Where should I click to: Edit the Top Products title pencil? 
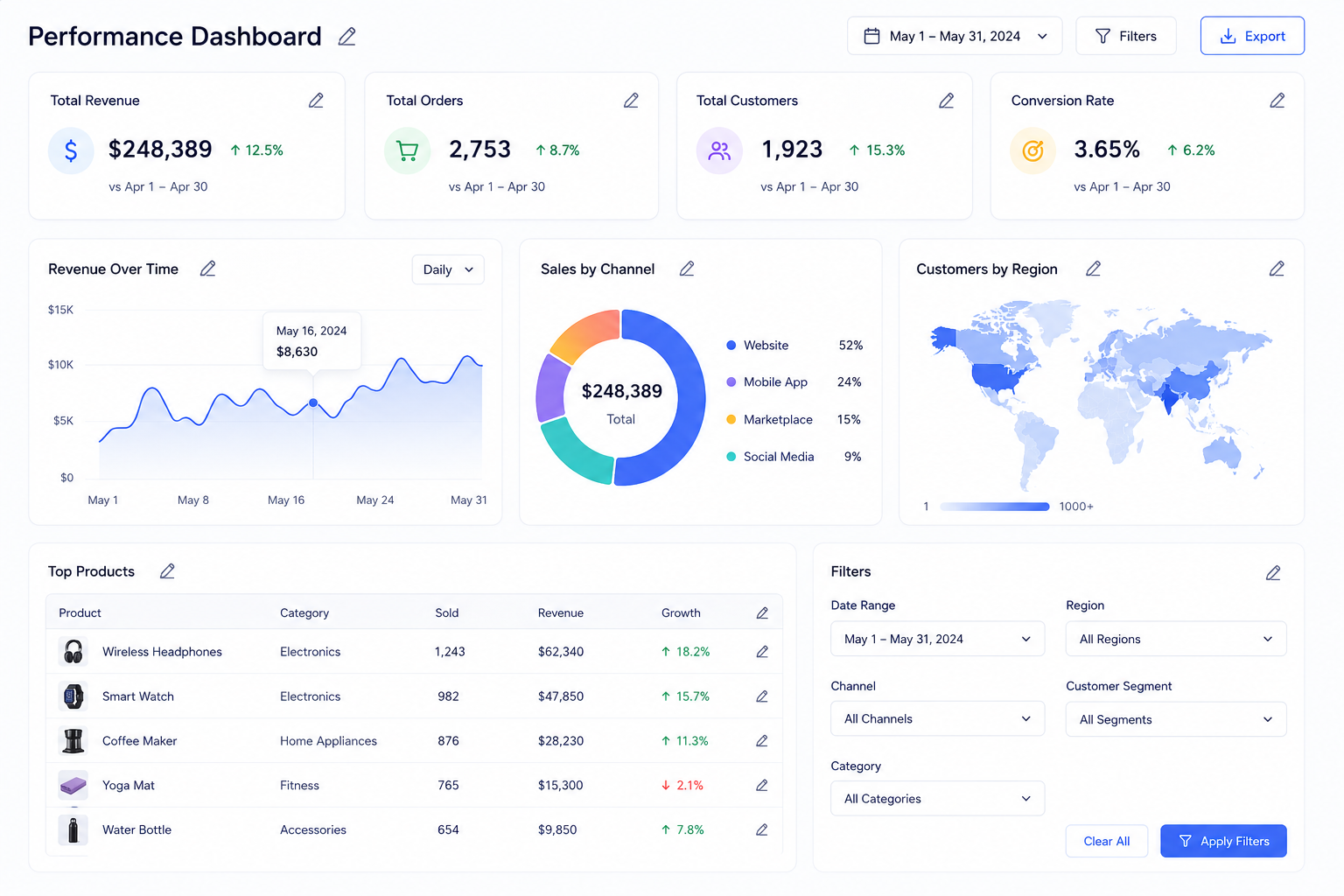click(x=167, y=571)
